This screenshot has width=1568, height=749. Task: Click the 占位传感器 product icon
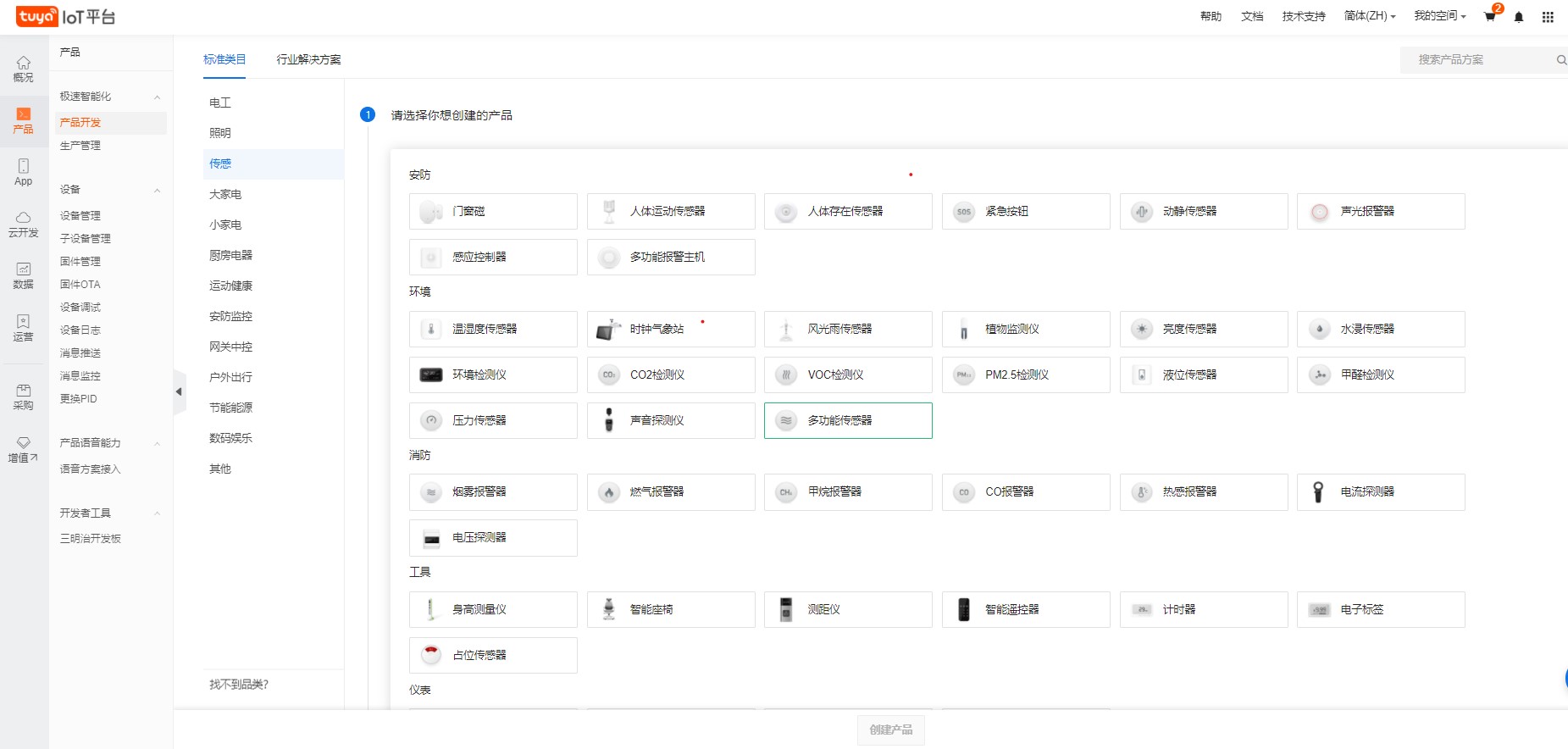tap(431, 655)
